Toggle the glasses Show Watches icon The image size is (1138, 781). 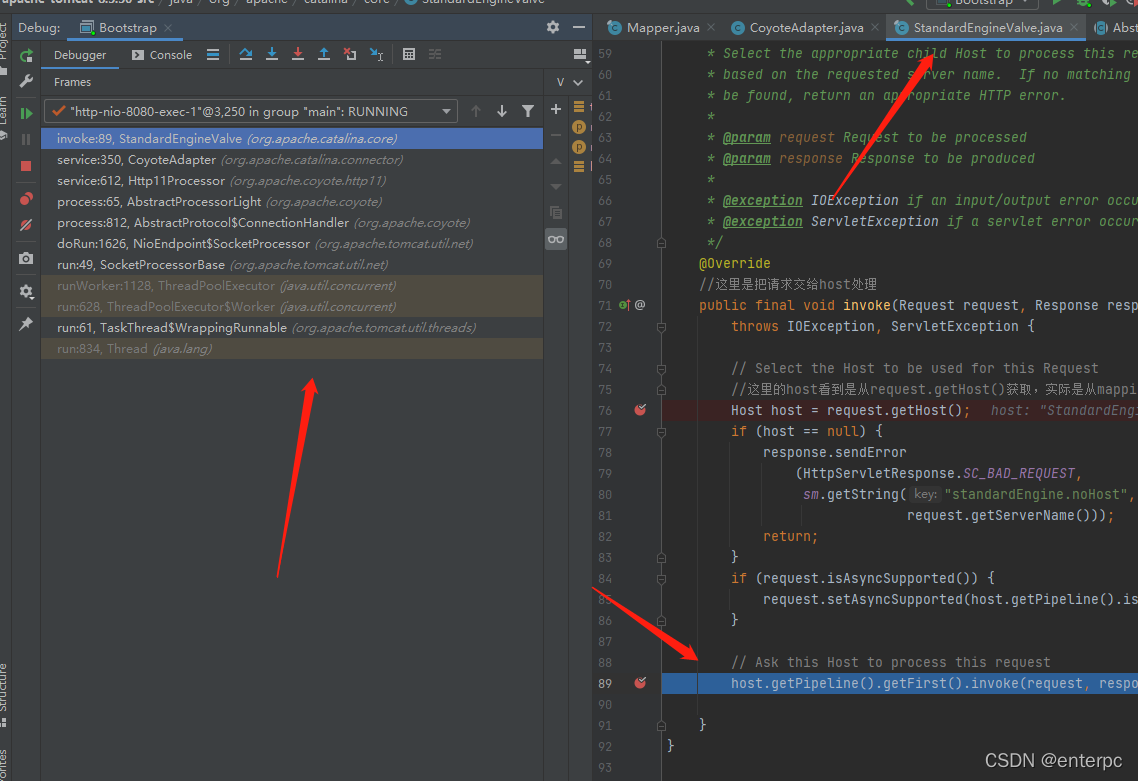(556, 240)
